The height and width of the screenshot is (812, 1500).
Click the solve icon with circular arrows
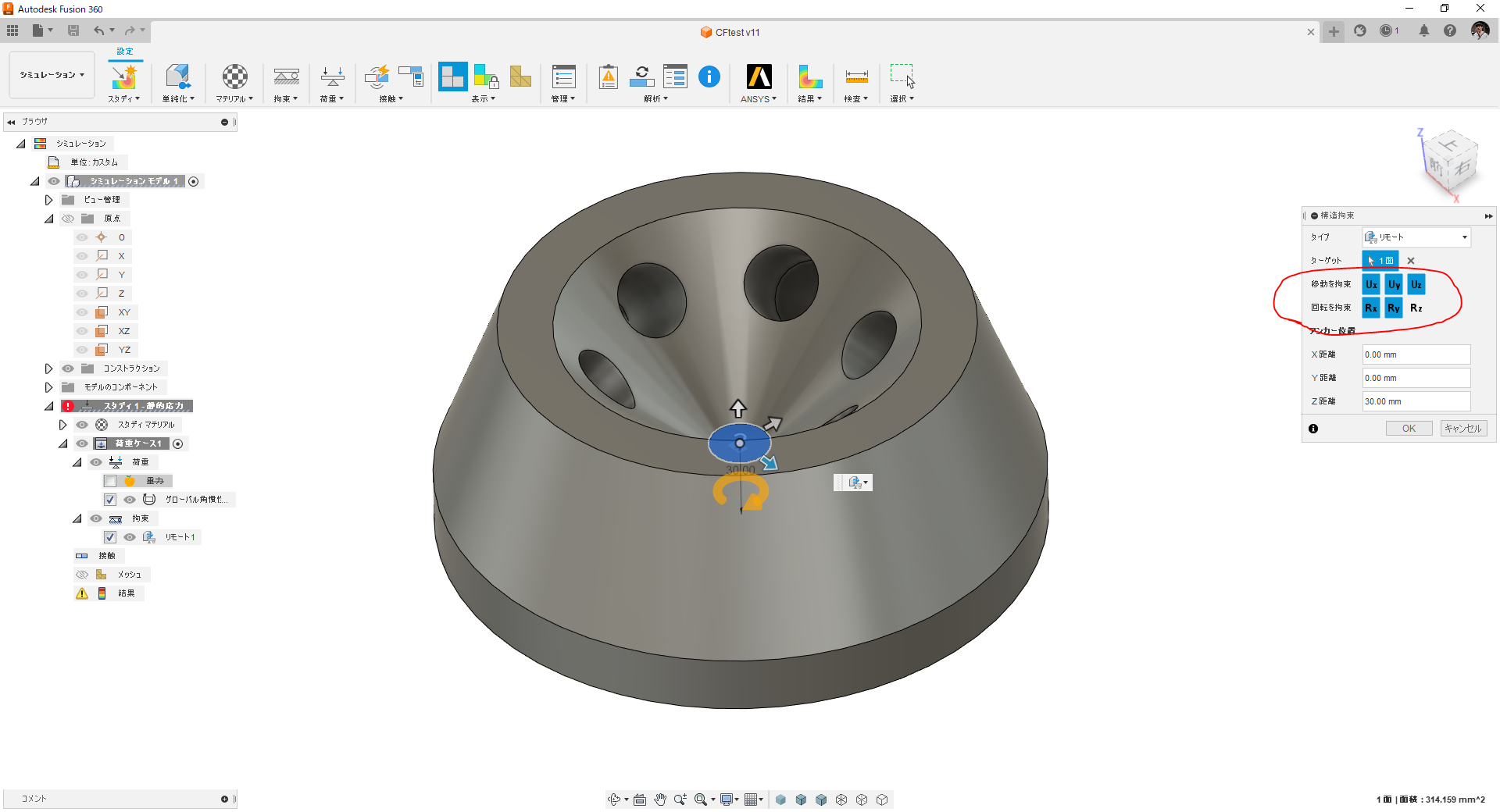[641, 77]
